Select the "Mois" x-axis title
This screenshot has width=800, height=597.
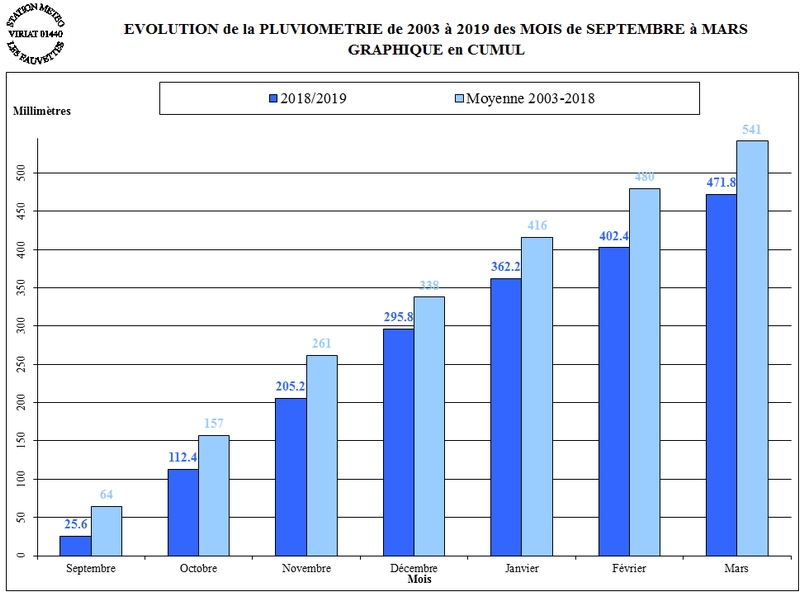[419, 580]
